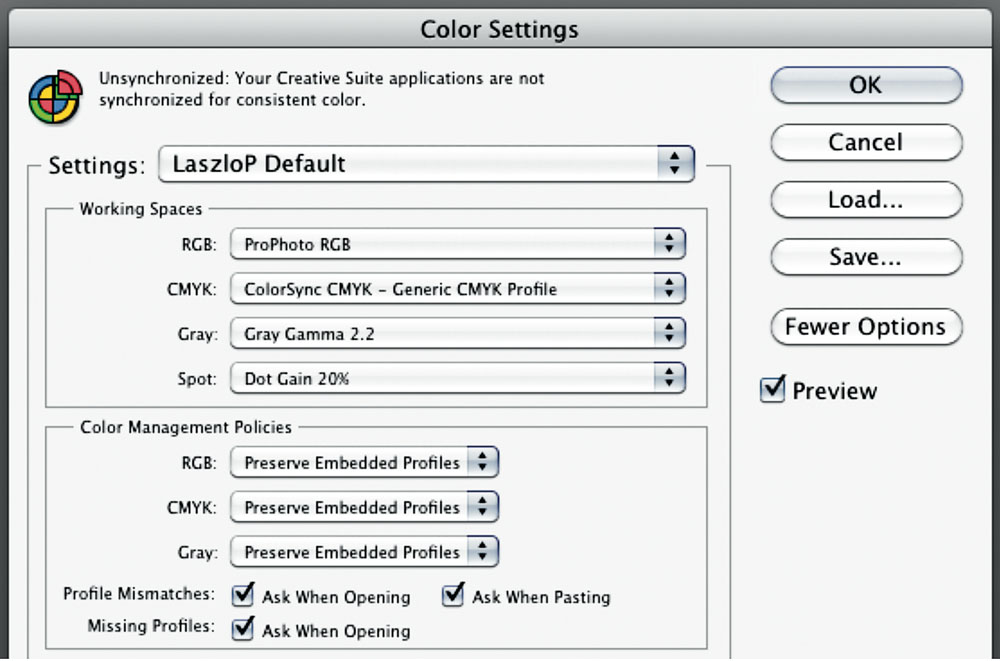Click the Color Settings title bar
Viewport: 1000px width, 661px height.
[x=500, y=29]
